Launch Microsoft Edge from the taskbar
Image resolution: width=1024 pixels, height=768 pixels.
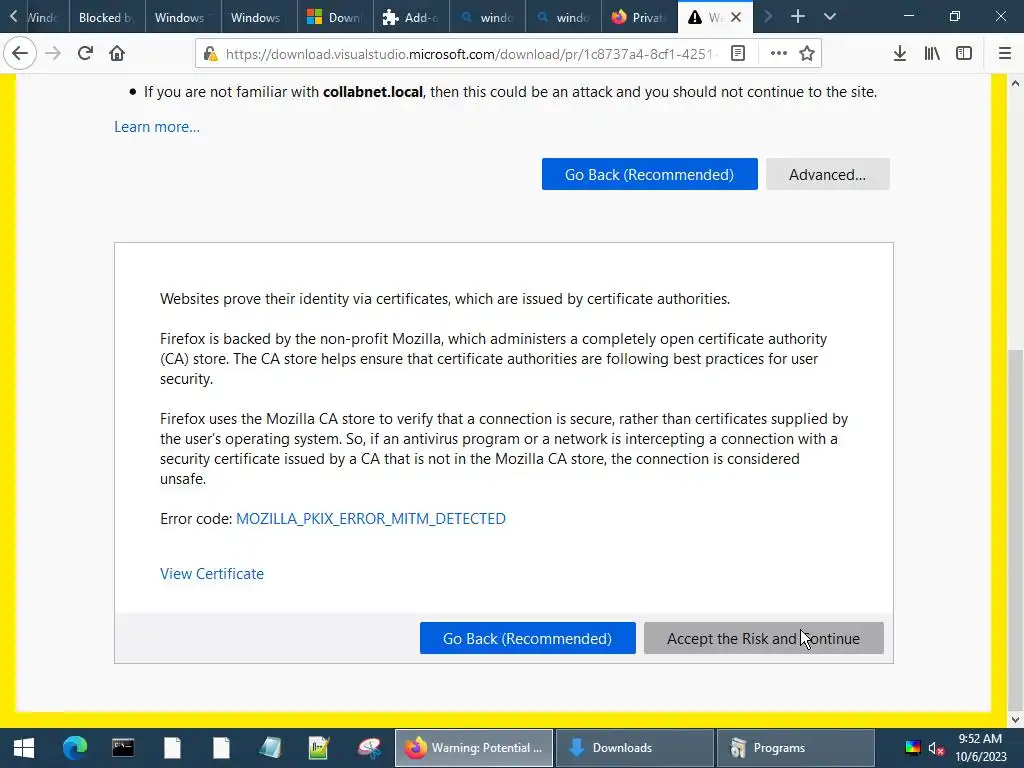[x=74, y=748]
